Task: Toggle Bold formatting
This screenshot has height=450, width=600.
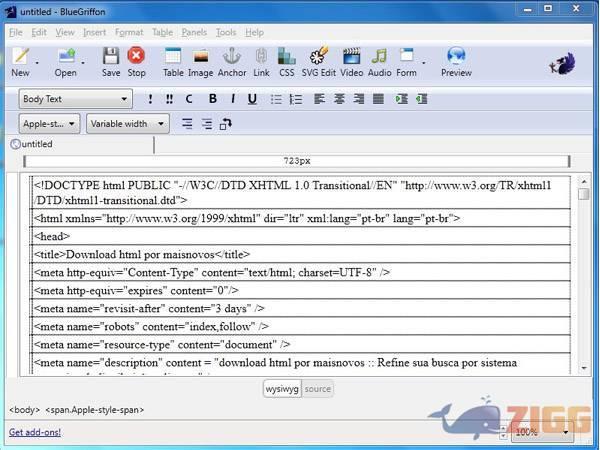Action: (213, 99)
